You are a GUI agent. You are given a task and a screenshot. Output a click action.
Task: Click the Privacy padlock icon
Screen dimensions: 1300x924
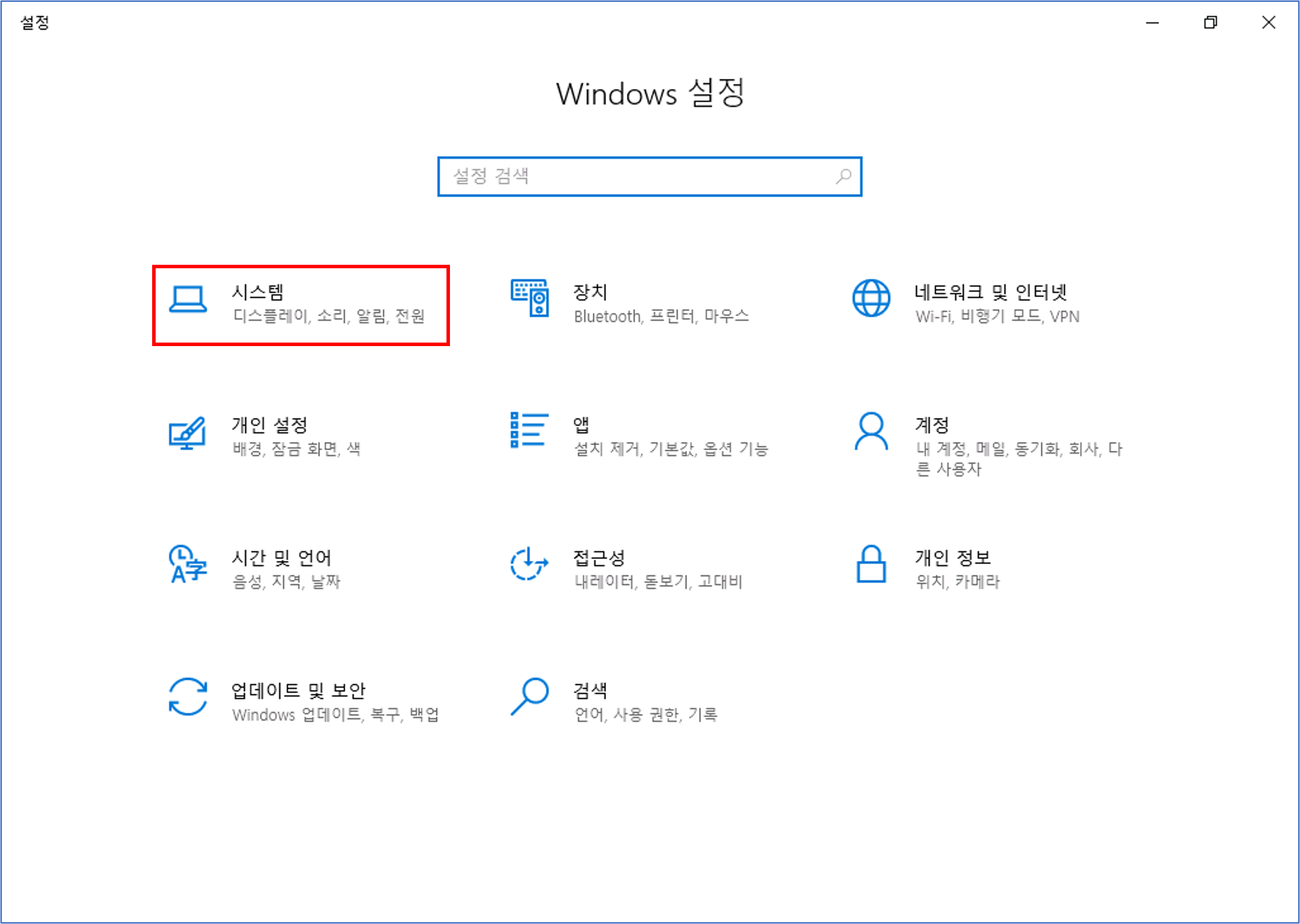click(x=871, y=564)
